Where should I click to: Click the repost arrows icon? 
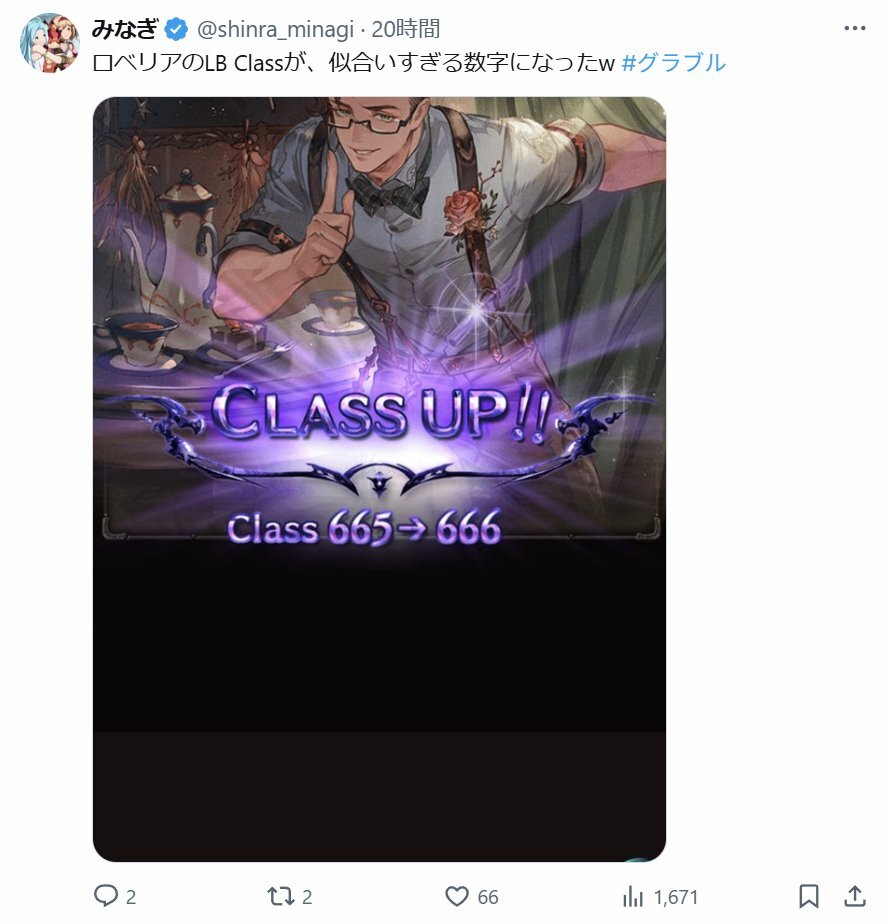click(279, 896)
